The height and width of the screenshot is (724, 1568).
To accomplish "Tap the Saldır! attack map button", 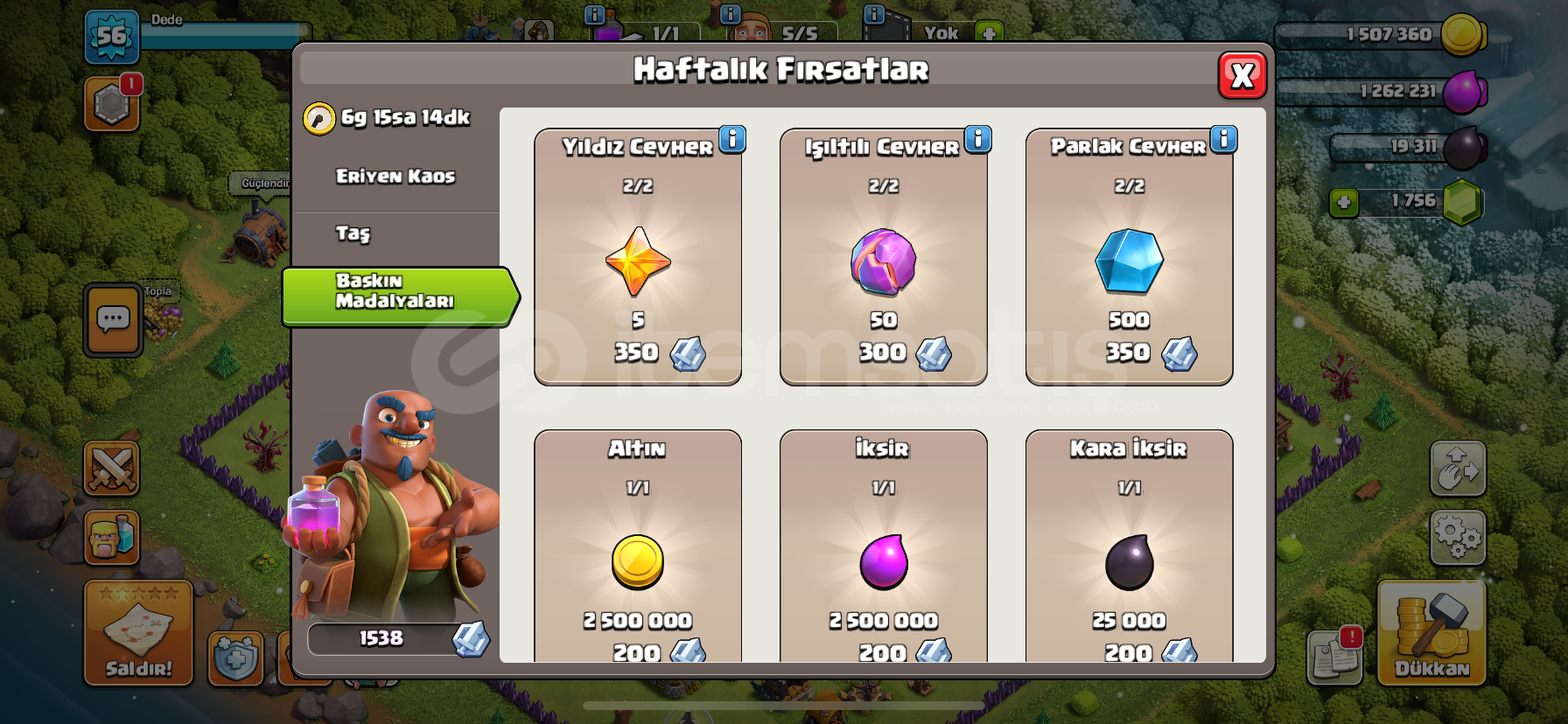I will click(138, 631).
